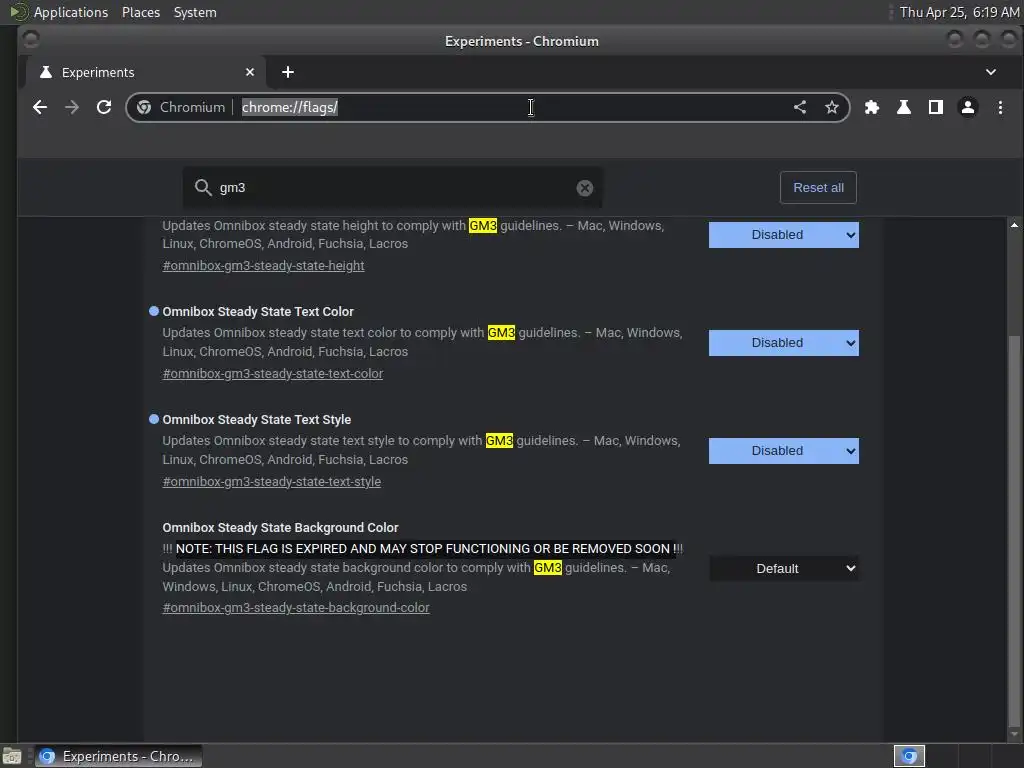Click the flags search field containing gm3
The image size is (1024, 768).
click(x=392, y=188)
